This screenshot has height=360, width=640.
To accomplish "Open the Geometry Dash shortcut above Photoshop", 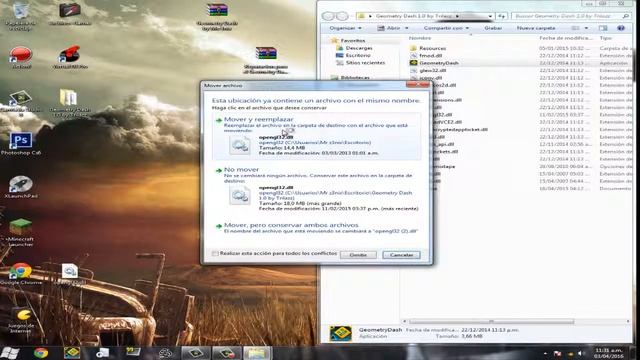I will coord(21,103).
